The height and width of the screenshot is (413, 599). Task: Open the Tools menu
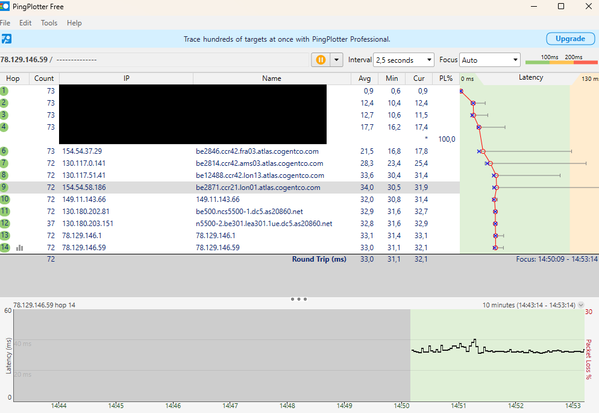point(49,23)
